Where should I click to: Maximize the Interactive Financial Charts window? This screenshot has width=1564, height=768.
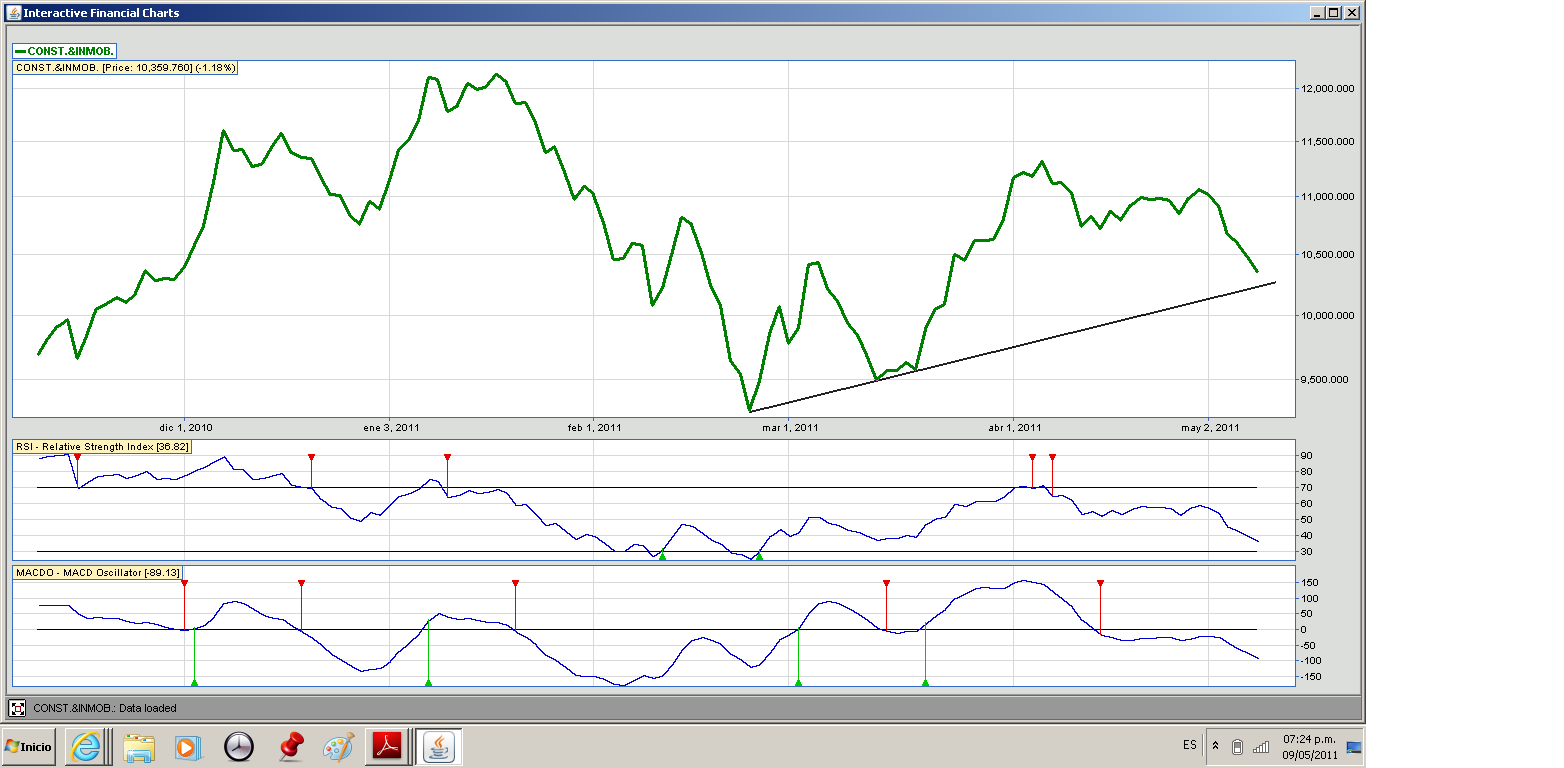1334,13
